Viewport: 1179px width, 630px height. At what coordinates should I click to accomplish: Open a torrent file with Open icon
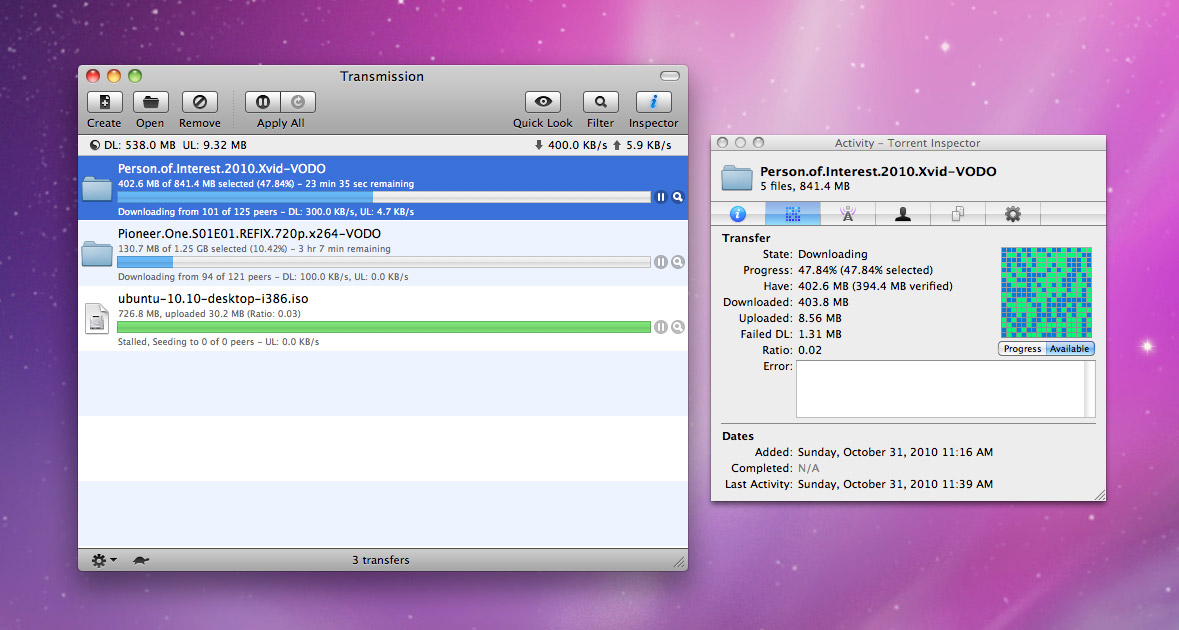tap(150, 102)
